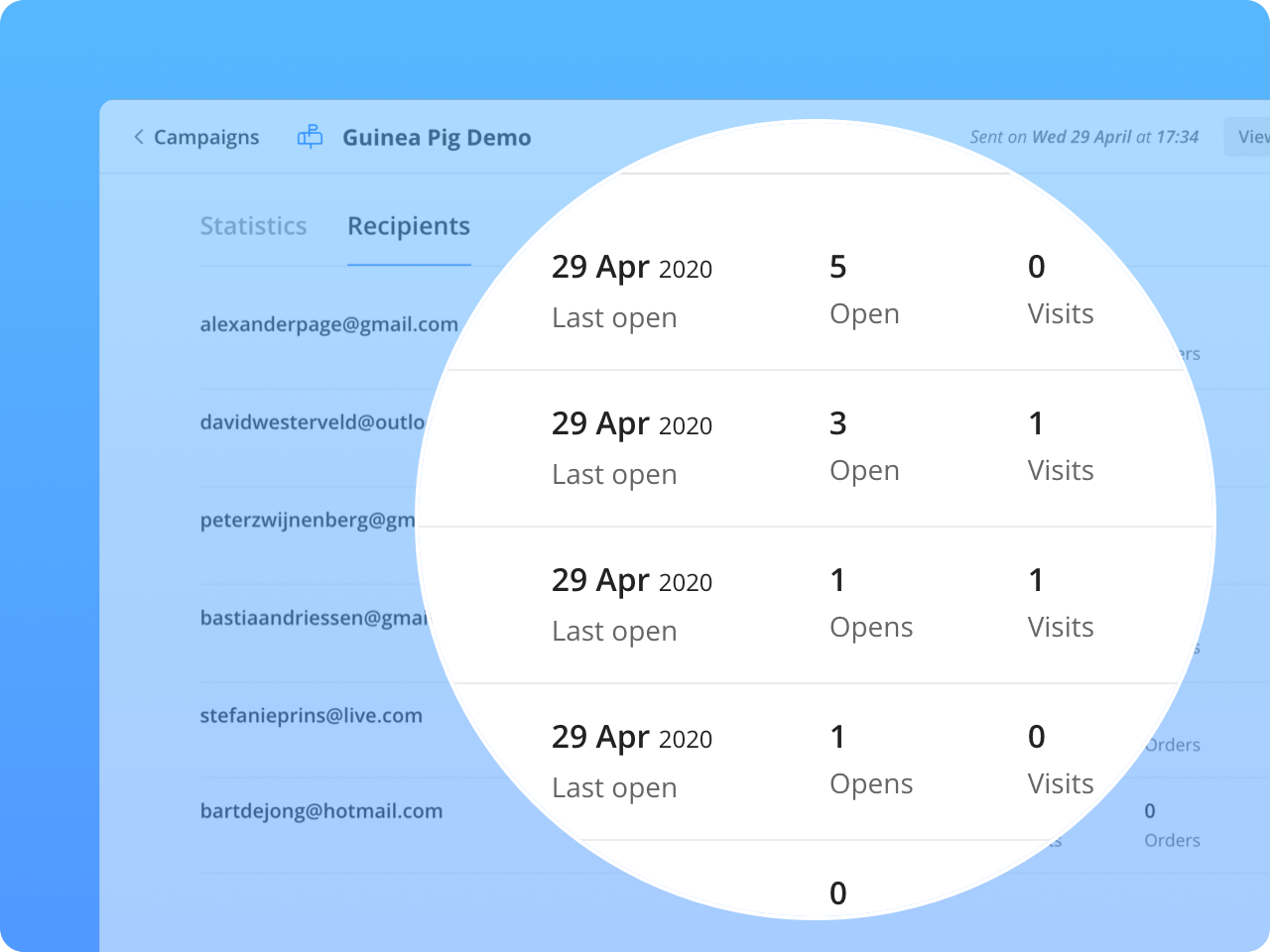The height and width of the screenshot is (952, 1270).
Task: Click the back chevron beside Campaigns
Action: (139, 137)
